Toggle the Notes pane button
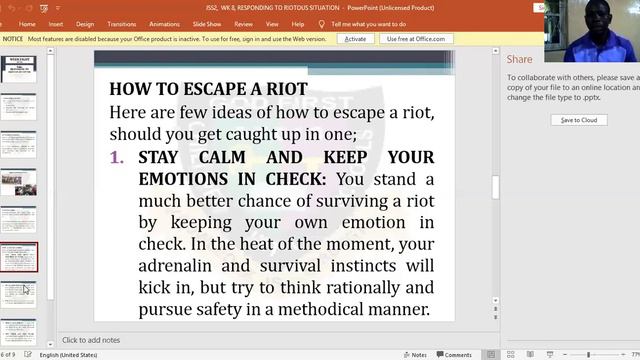 [x=415, y=355]
